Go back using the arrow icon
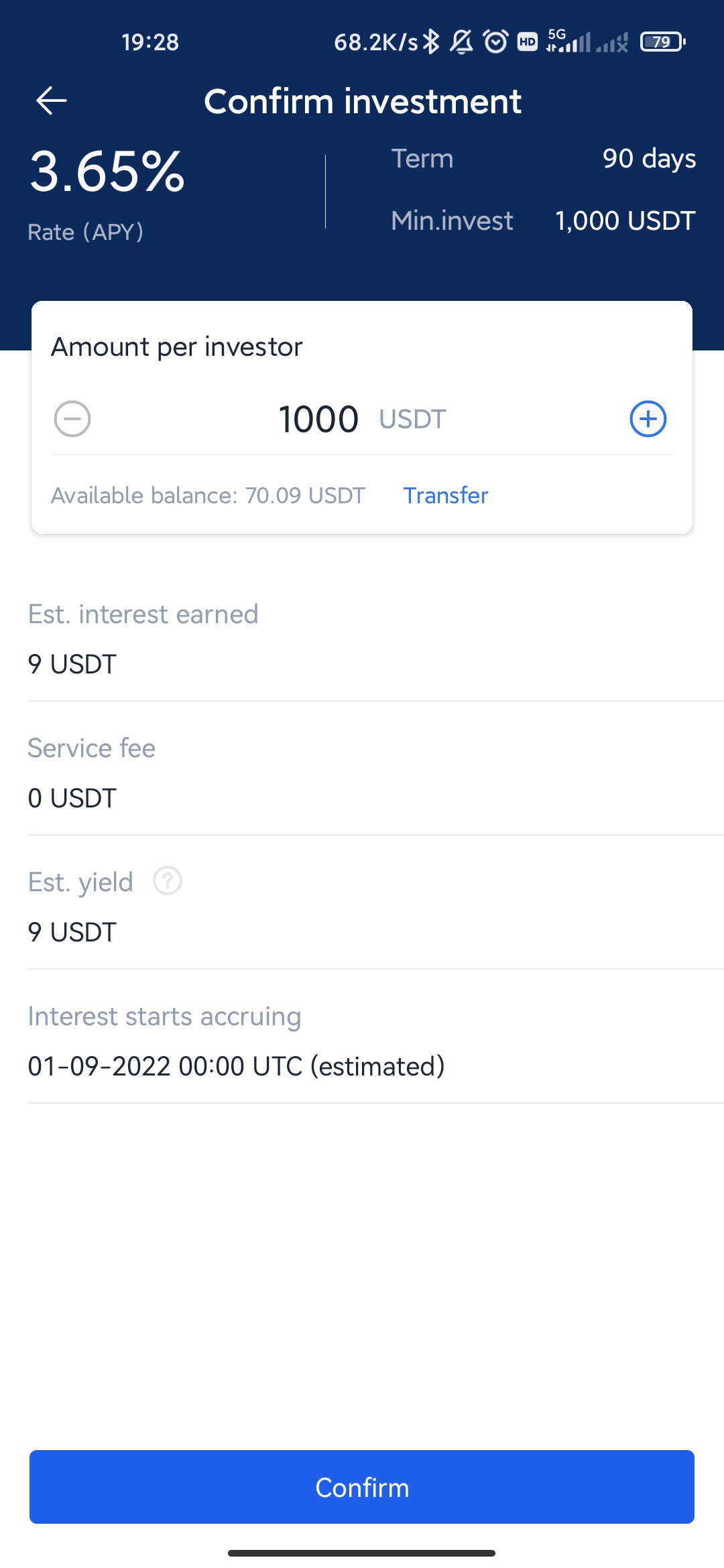Image resolution: width=724 pixels, height=1568 pixels. (x=52, y=101)
